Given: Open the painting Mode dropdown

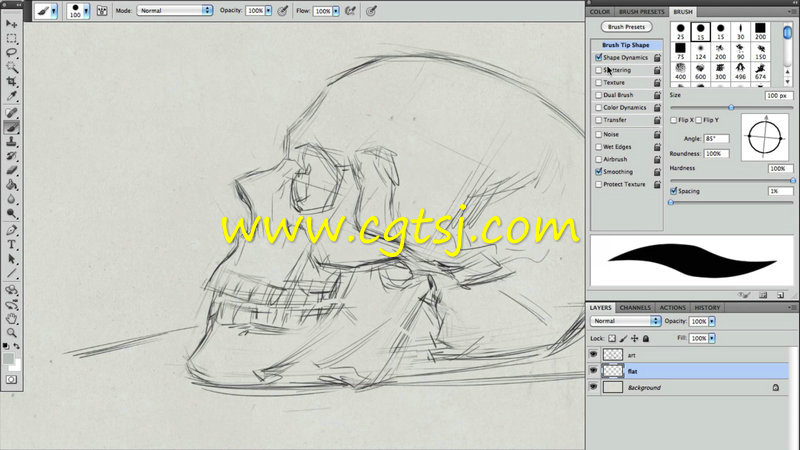Looking at the screenshot, I should click(x=174, y=10).
